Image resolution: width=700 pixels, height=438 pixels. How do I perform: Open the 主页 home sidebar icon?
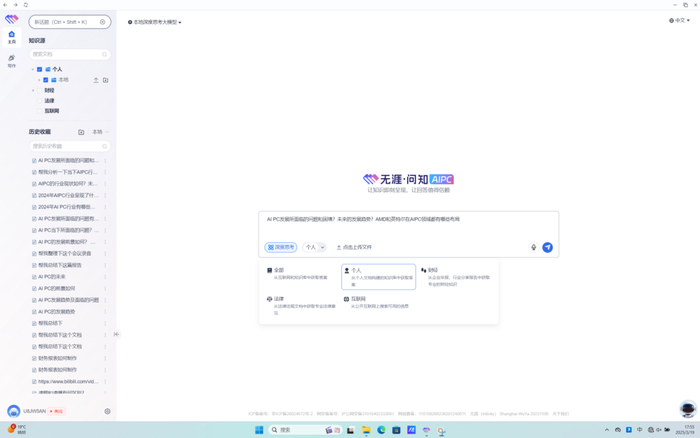pos(12,37)
